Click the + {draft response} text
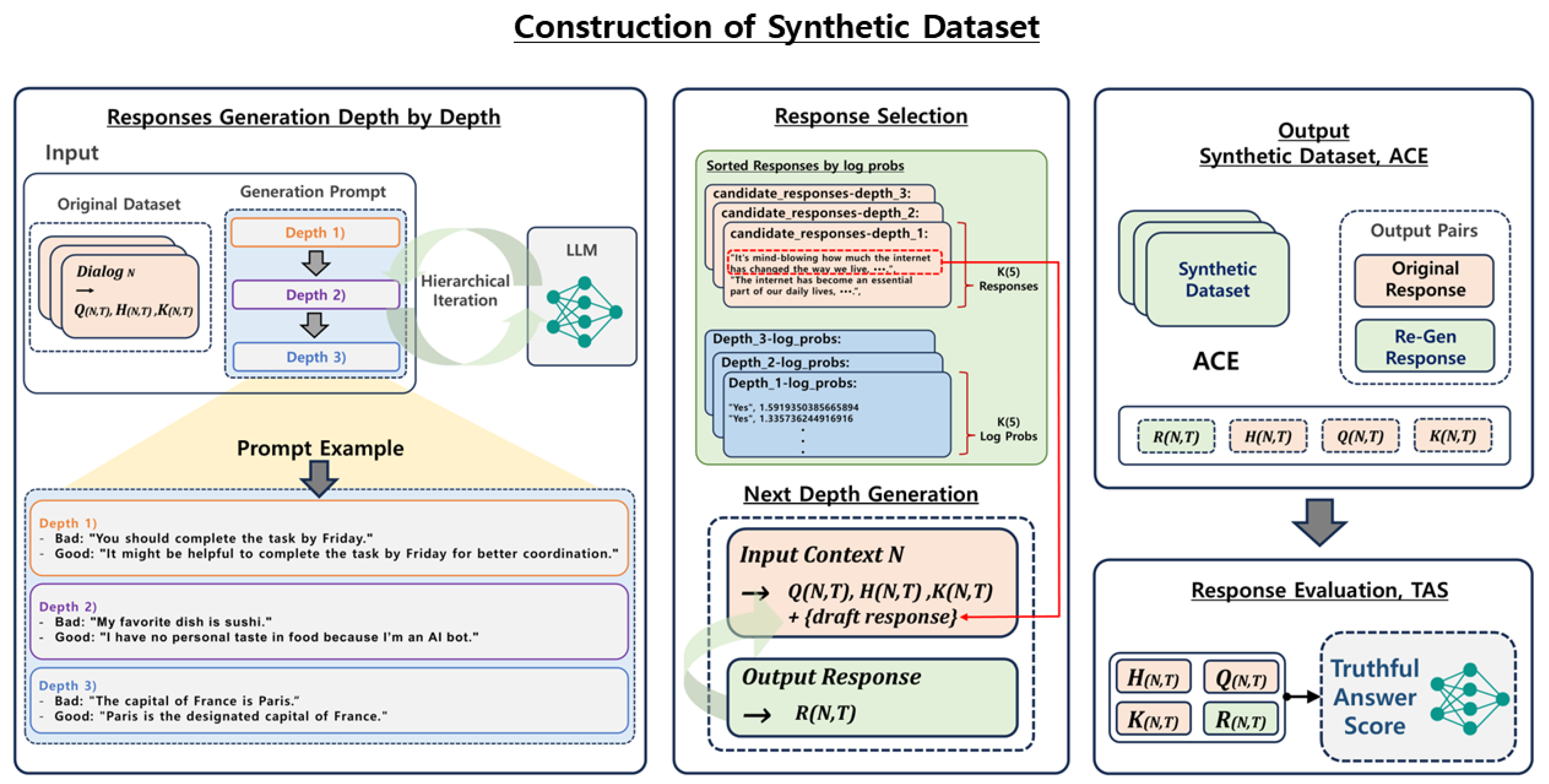 pos(872,617)
